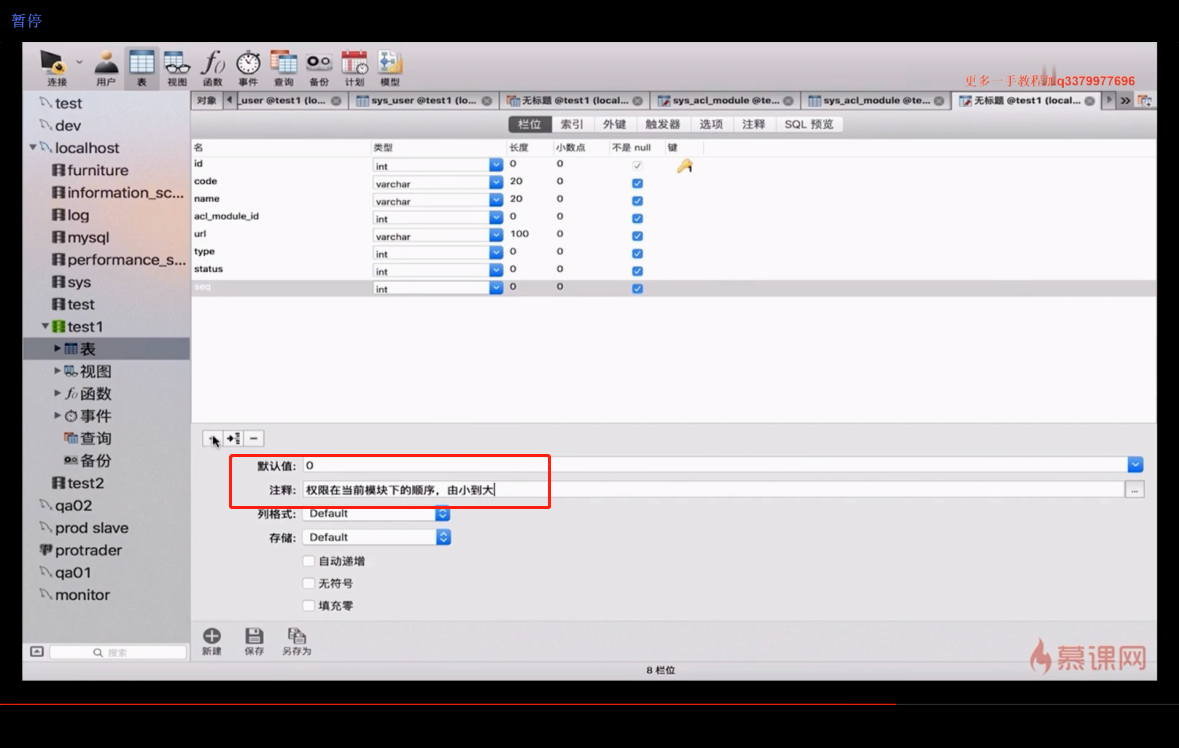Open type dropdown for seq field

click(496, 288)
